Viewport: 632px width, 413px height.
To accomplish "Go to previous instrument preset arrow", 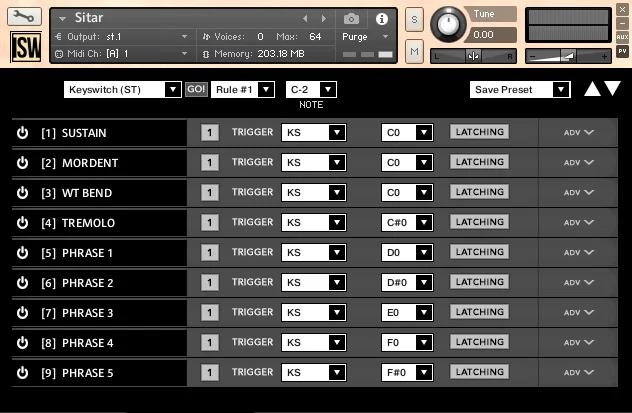I will [305, 19].
